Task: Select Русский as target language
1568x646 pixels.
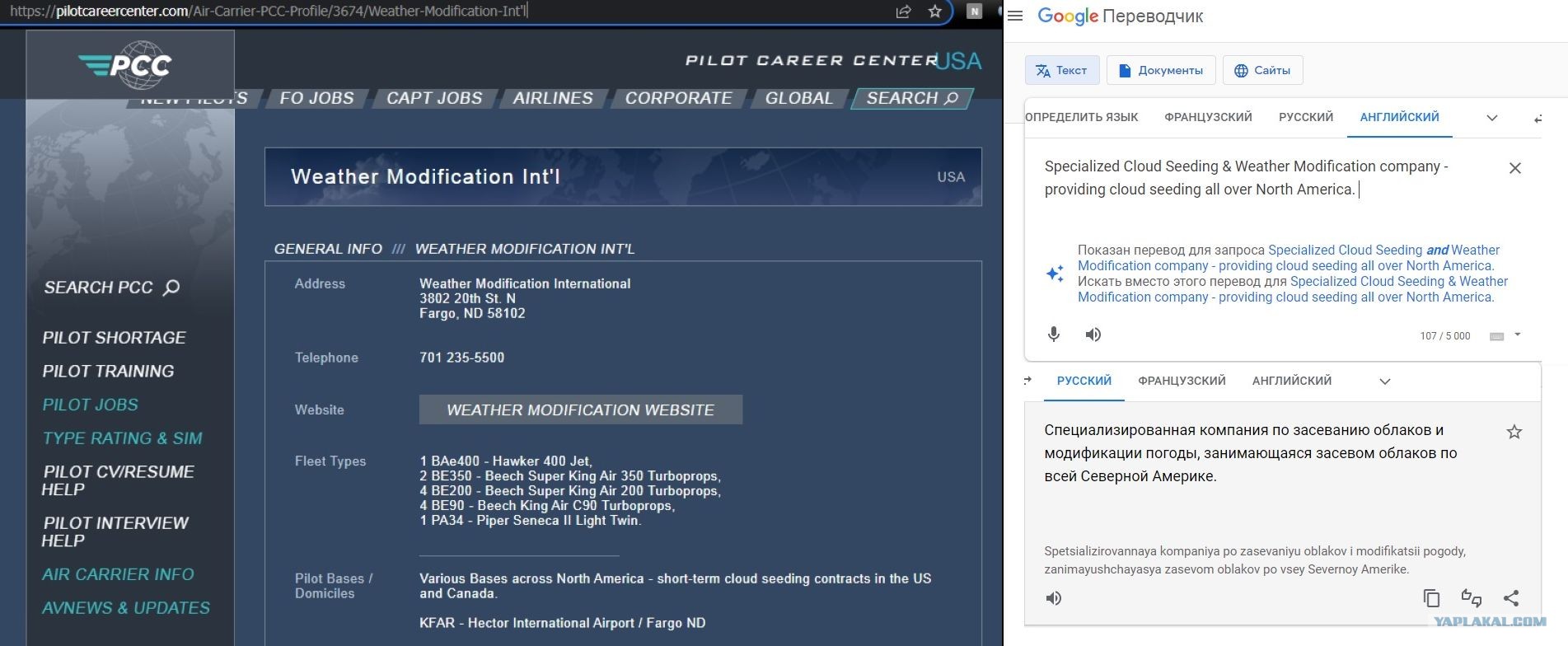Action: click(1084, 381)
